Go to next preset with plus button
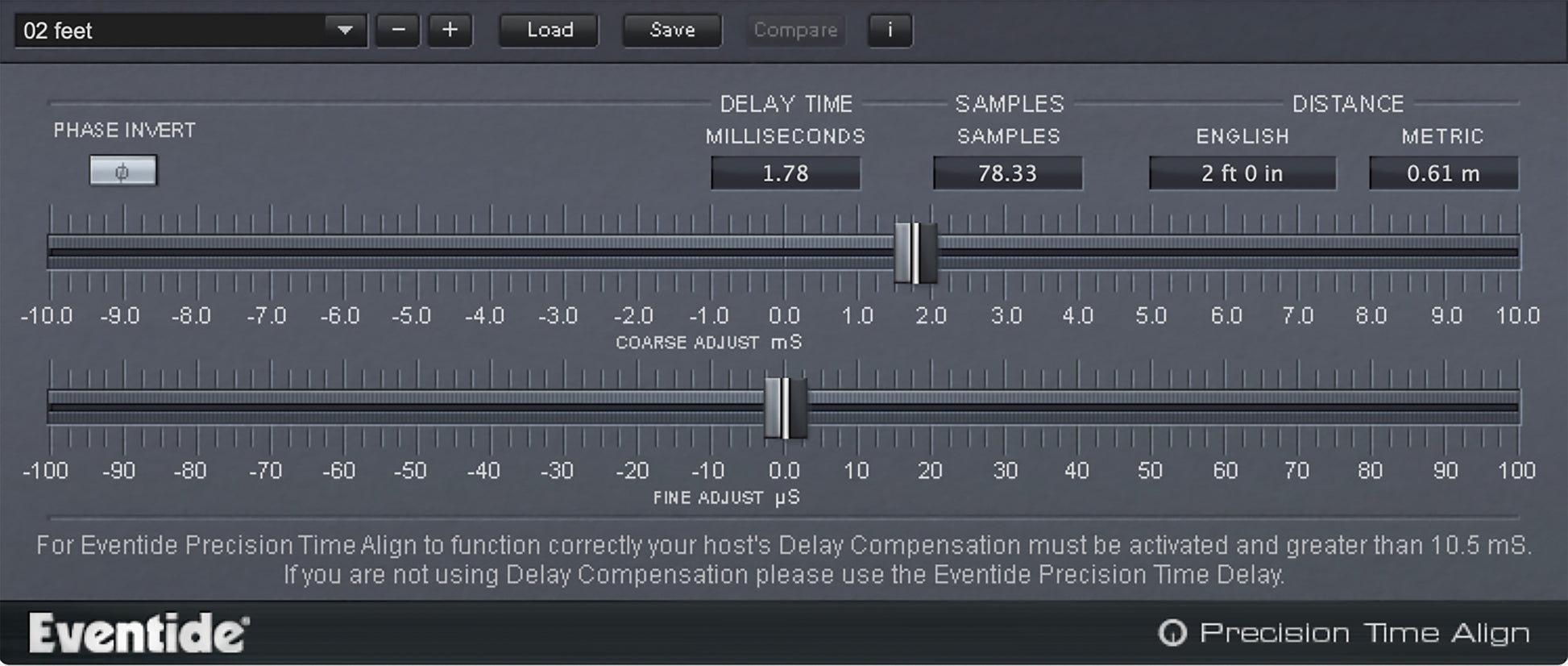The height and width of the screenshot is (666, 1568). click(450, 31)
